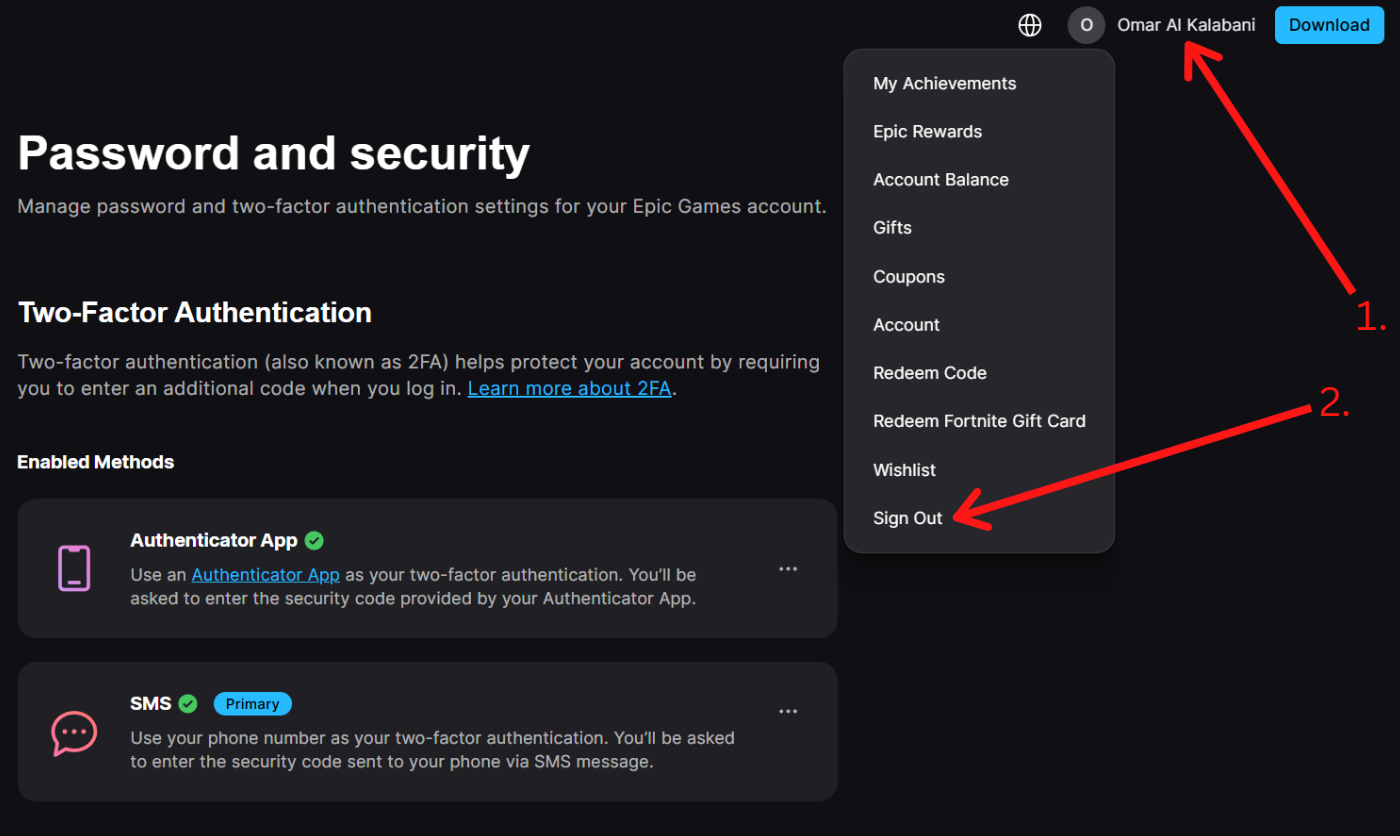The height and width of the screenshot is (836, 1400).
Task: Open the Learn more about 2FA link
Action: click(x=569, y=388)
